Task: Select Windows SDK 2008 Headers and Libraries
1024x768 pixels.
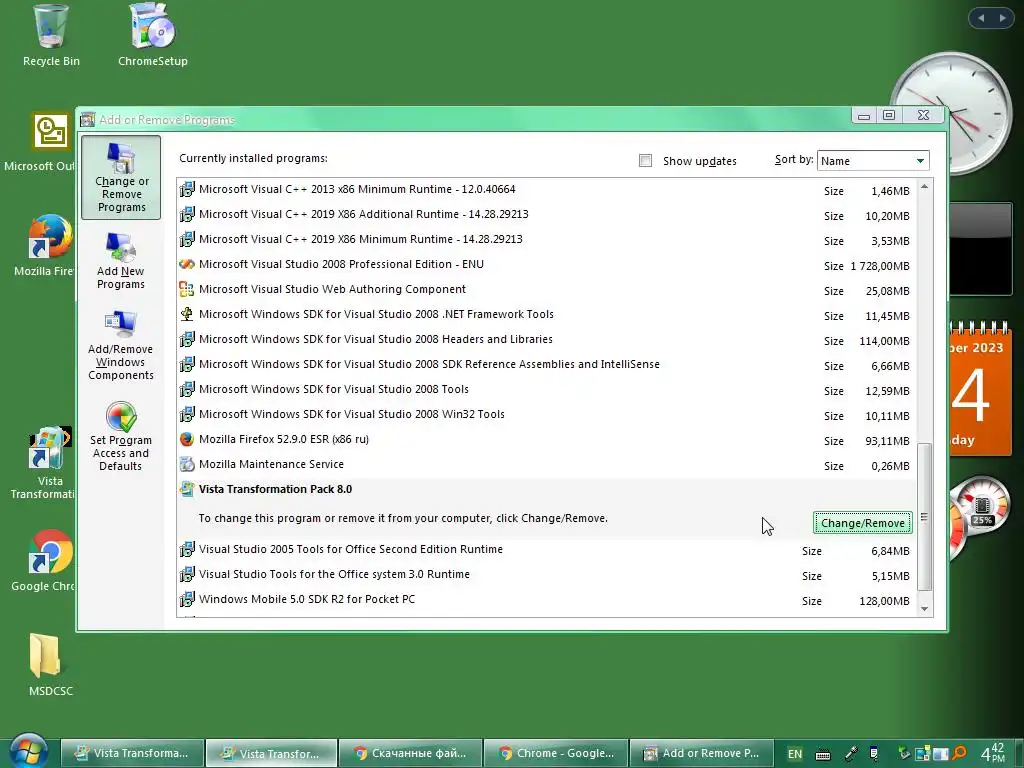Action: click(547, 340)
